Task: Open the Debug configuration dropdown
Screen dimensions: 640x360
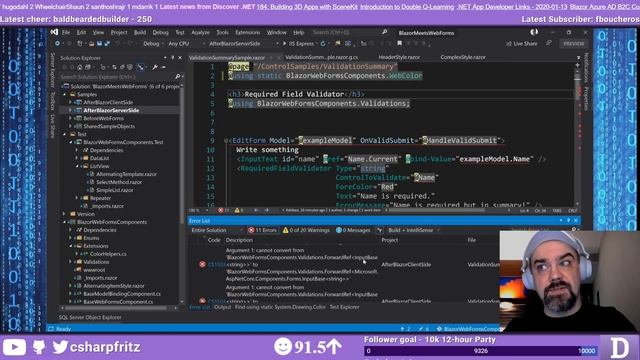Action: coord(153,44)
